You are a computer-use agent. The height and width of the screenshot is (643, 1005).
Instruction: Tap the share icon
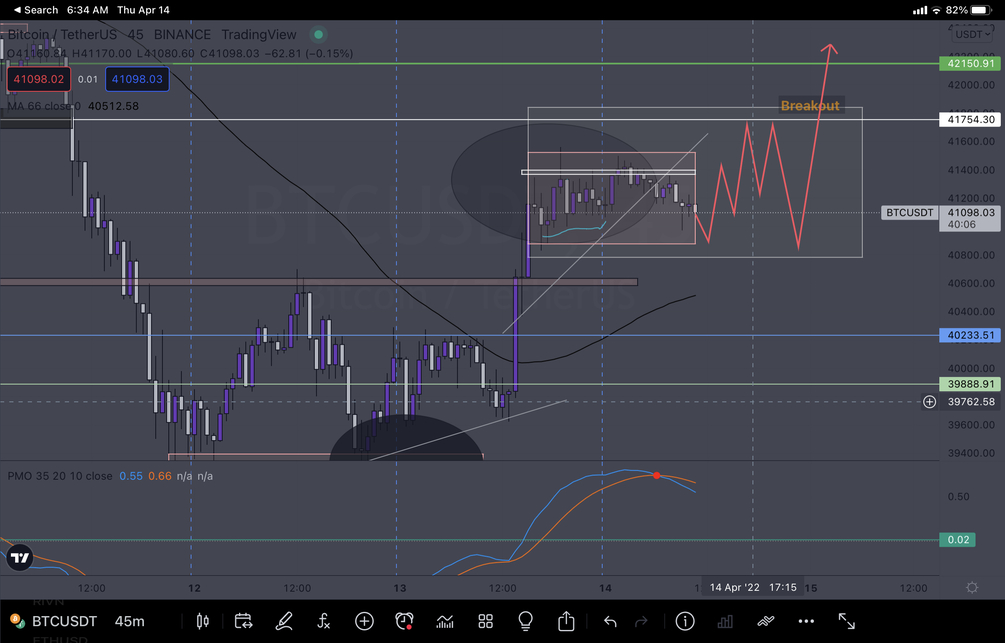pos(566,621)
